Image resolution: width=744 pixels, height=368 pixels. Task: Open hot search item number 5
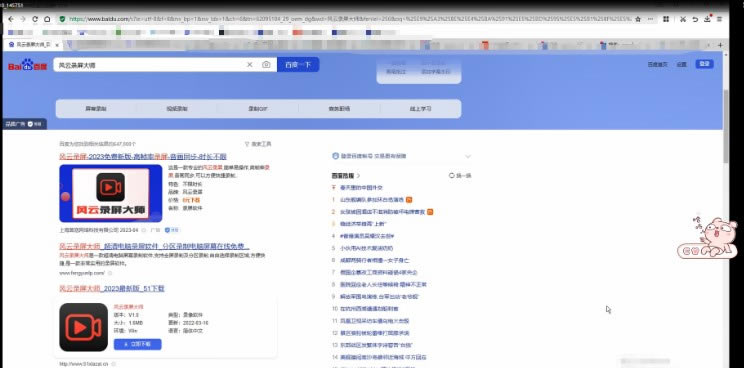pyautogui.click(x=366, y=248)
